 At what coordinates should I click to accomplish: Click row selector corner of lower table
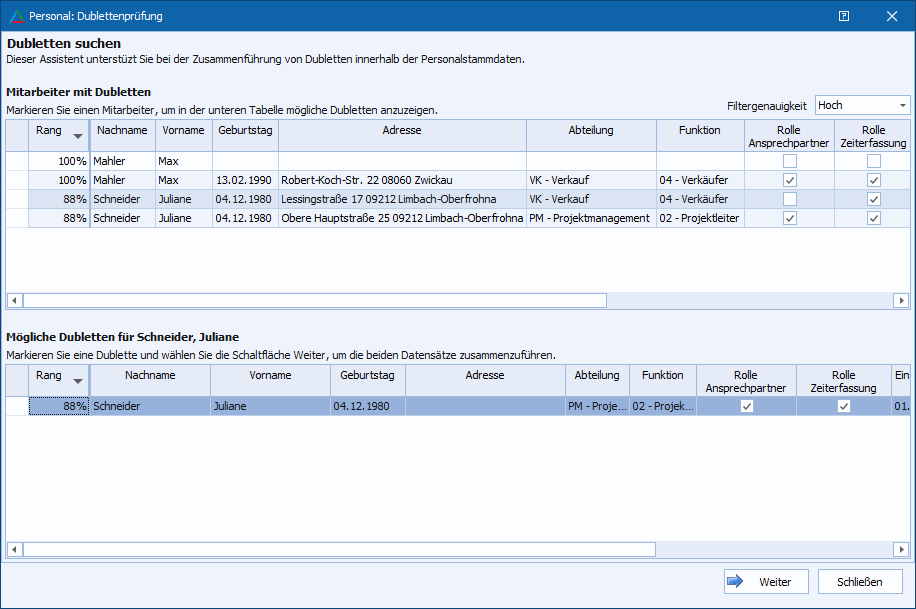tap(17, 380)
